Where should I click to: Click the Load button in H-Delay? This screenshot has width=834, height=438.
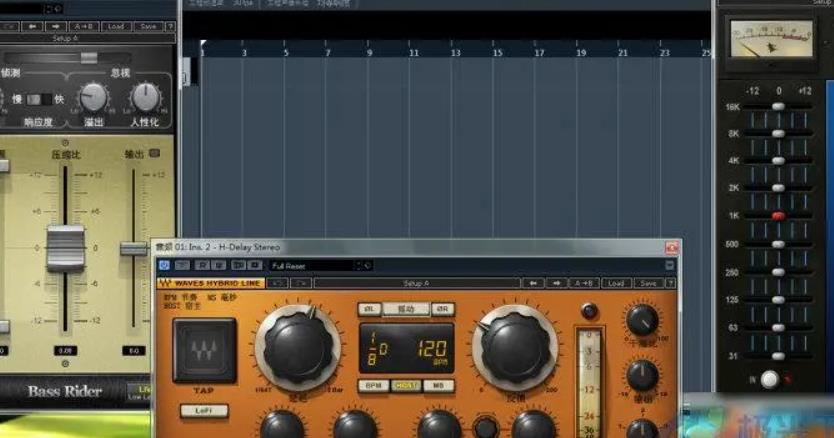[x=616, y=283]
